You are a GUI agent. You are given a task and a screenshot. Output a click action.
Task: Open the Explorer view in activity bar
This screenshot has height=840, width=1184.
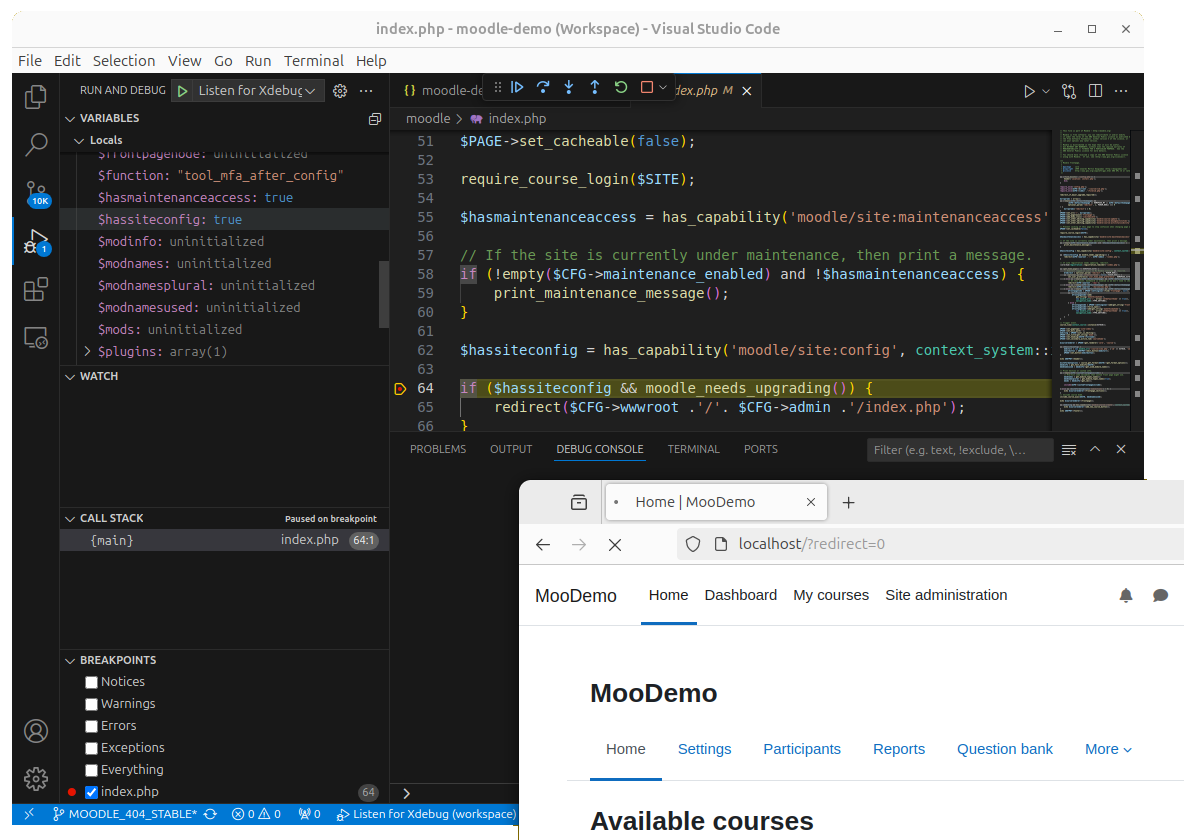click(x=35, y=97)
